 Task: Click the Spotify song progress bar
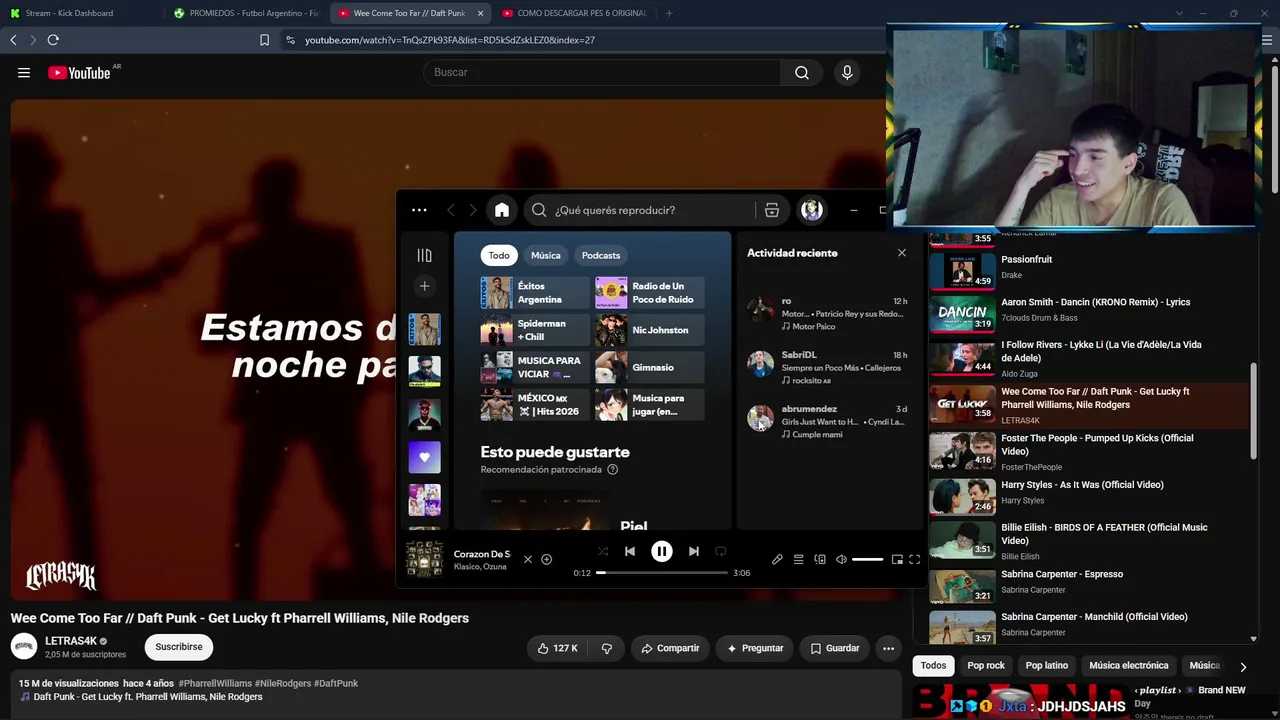(662, 573)
